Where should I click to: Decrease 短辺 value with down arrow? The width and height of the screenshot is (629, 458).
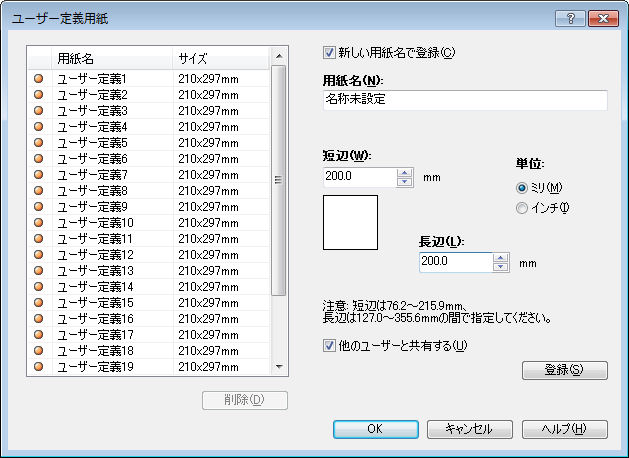(404, 182)
